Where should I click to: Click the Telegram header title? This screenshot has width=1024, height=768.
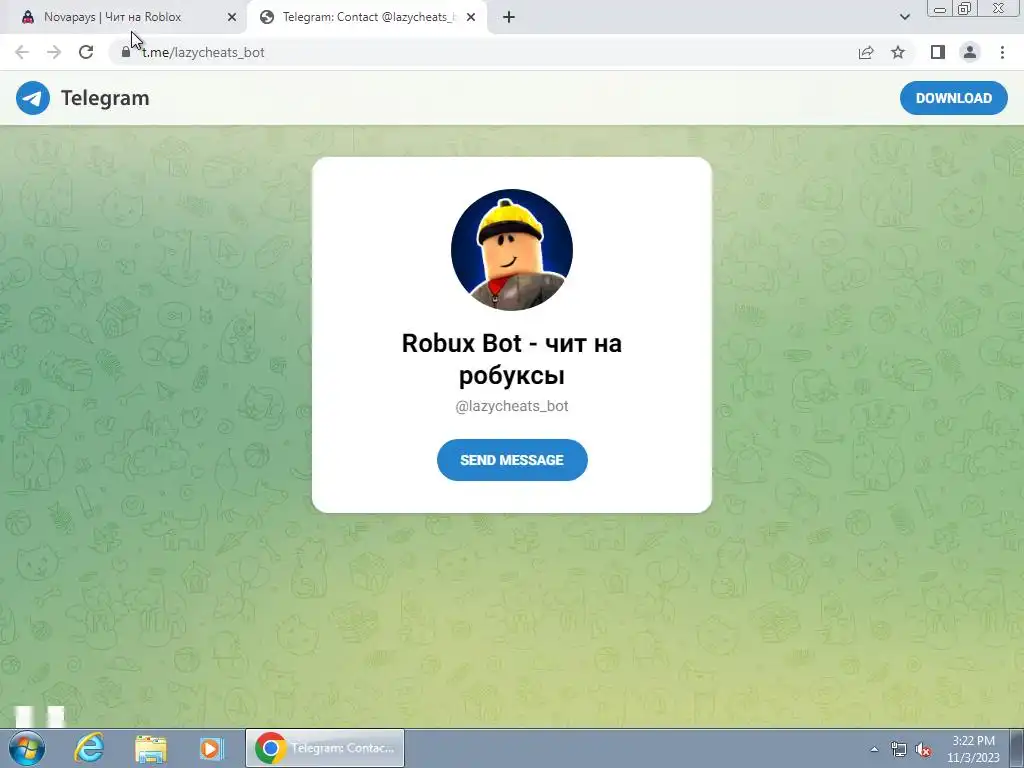tap(105, 98)
